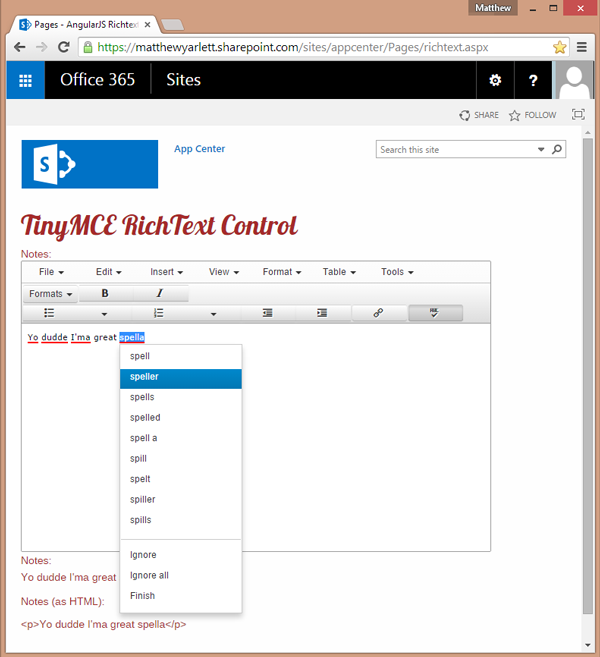Open the help question mark icon
The height and width of the screenshot is (657, 600).
point(533,80)
